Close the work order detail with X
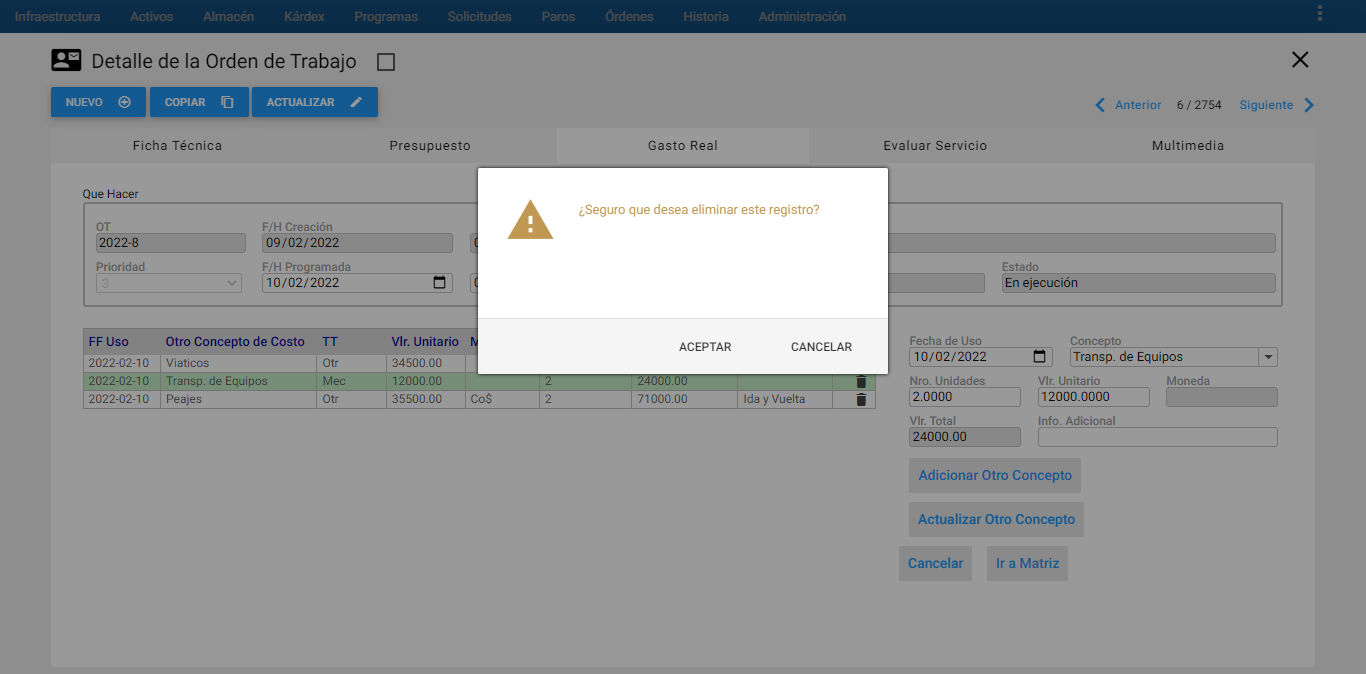The width and height of the screenshot is (1366, 674). point(1300,59)
